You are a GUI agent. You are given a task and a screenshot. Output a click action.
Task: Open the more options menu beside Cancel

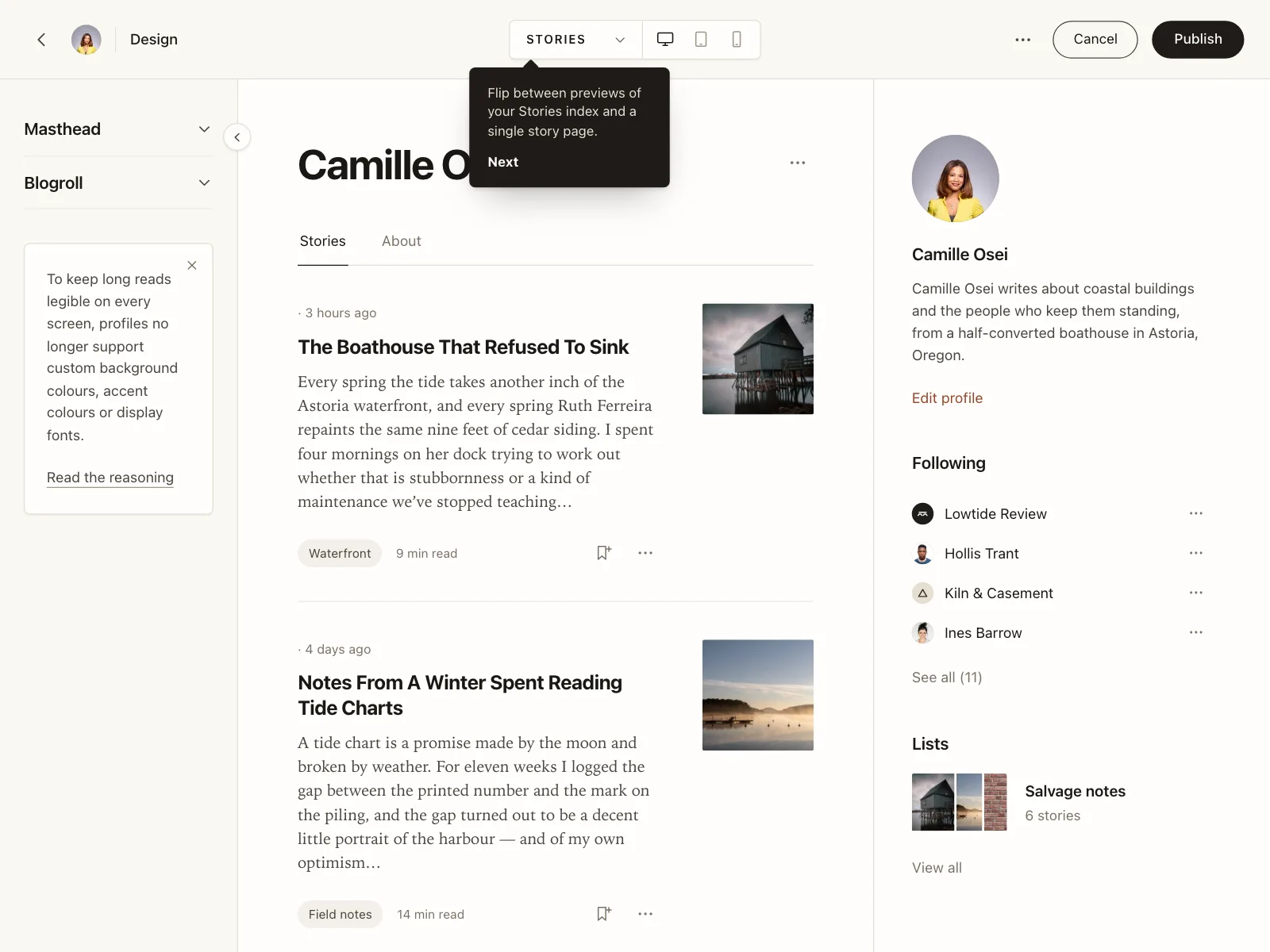click(1023, 40)
